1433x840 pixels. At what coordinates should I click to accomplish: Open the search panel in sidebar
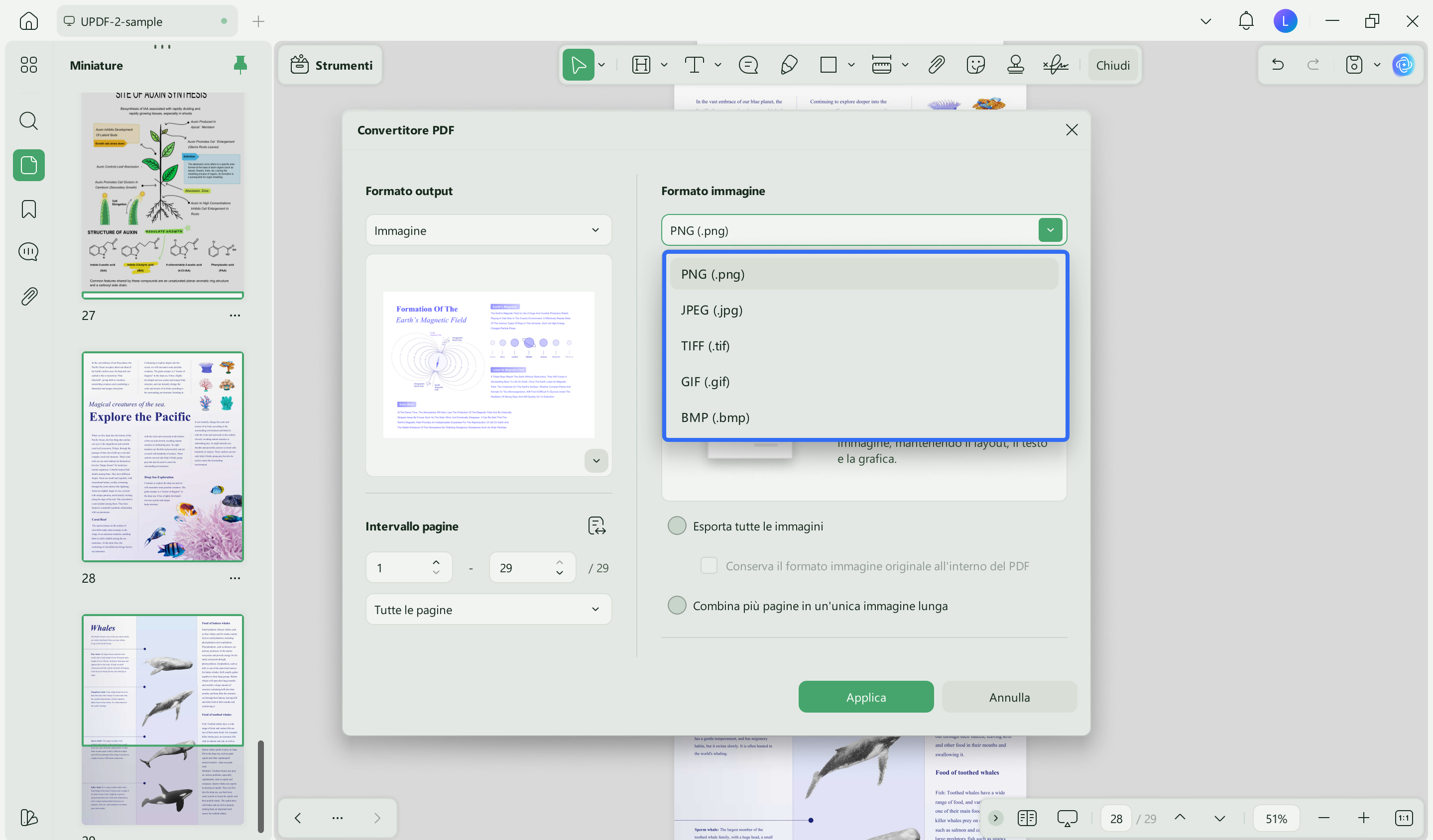pyautogui.click(x=28, y=120)
